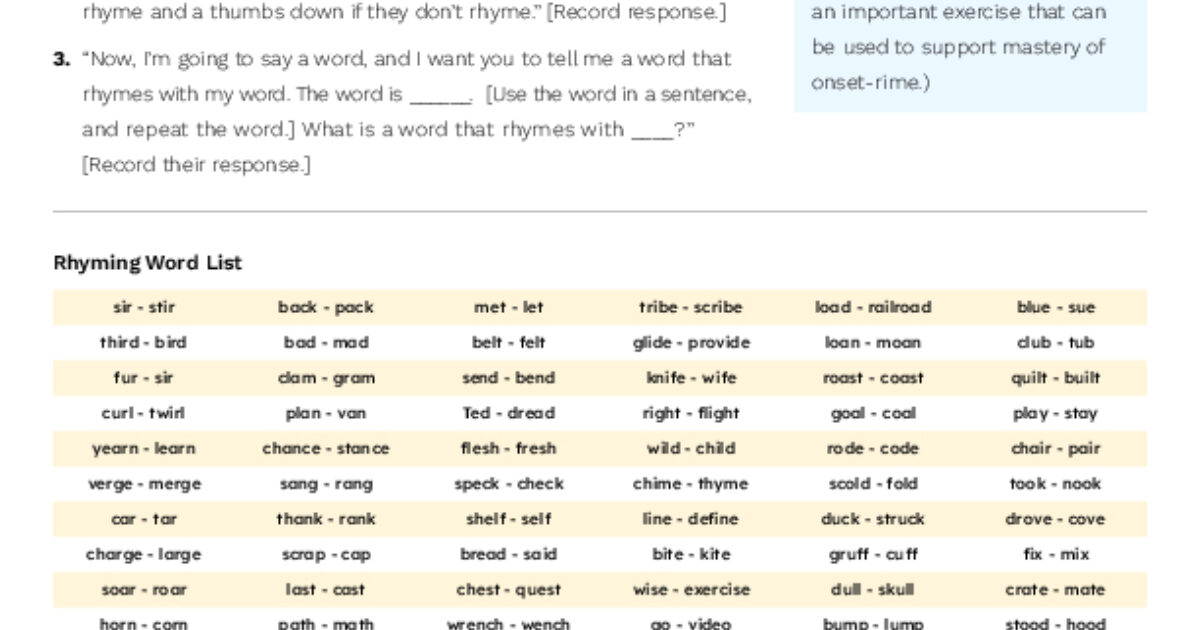Click the word pair "flesh - fresh"
The image size is (1200, 630).
[x=508, y=448]
